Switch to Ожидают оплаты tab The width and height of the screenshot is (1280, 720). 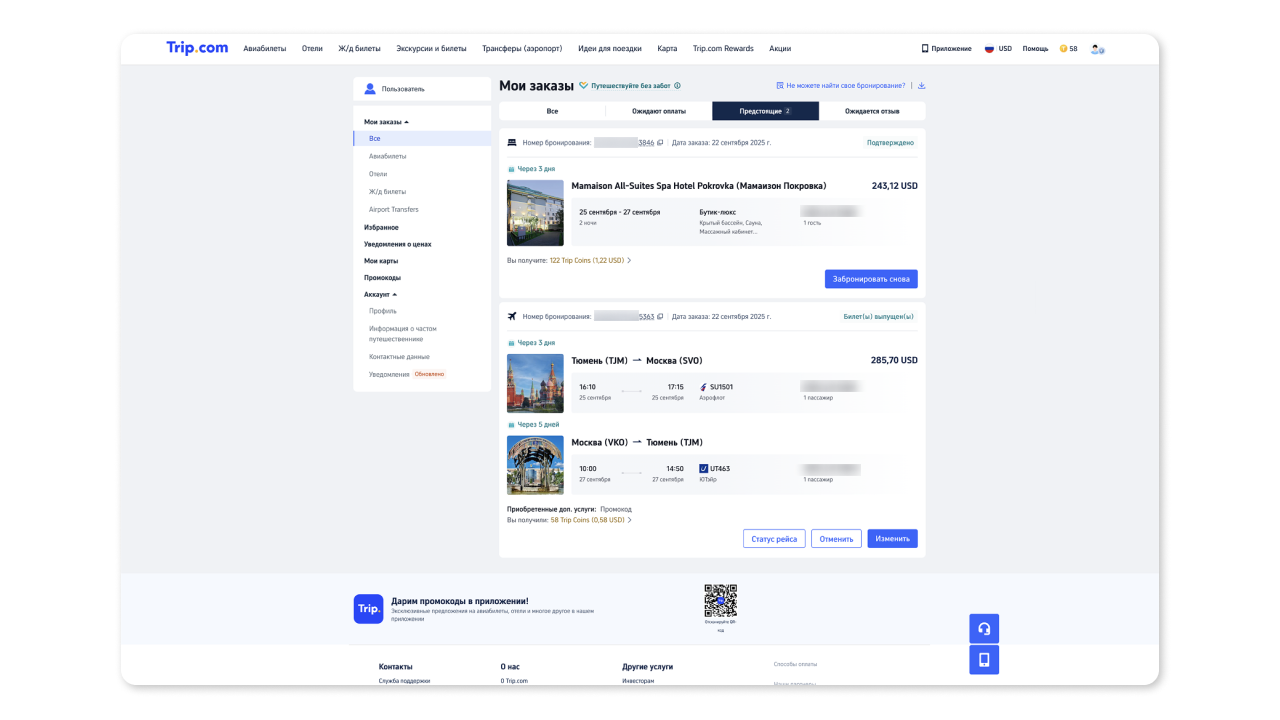(x=659, y=111)
